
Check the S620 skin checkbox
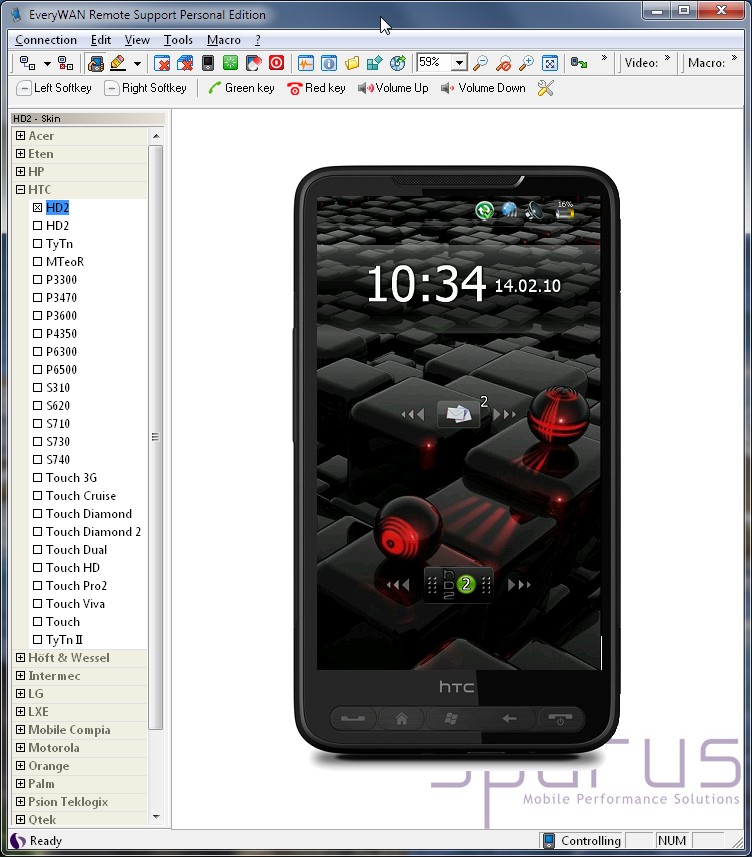coord(37,406)
